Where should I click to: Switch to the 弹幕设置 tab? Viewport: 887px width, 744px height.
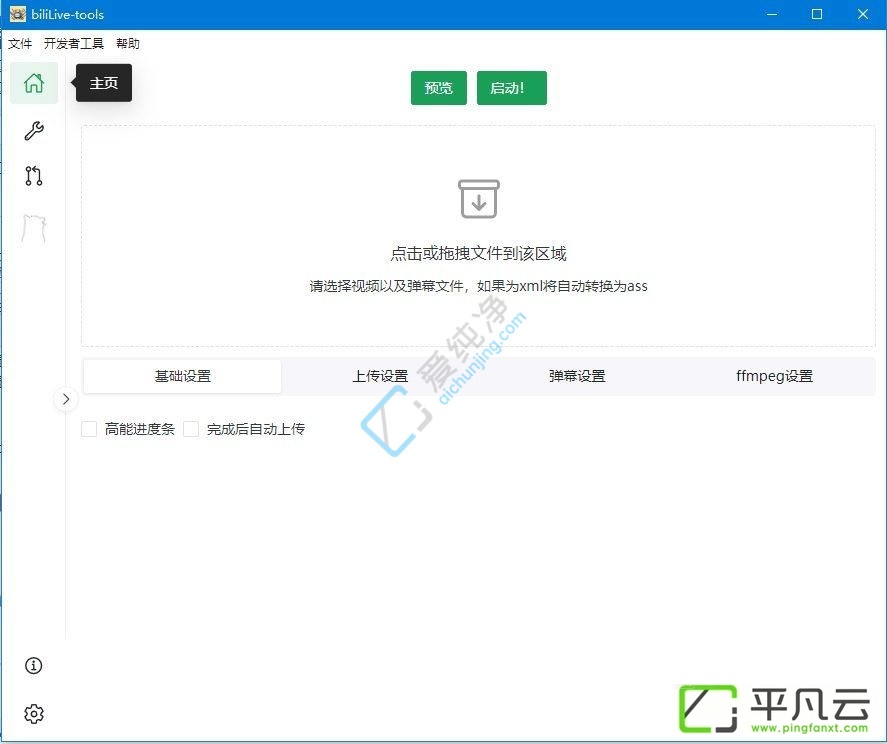[577, 376]
